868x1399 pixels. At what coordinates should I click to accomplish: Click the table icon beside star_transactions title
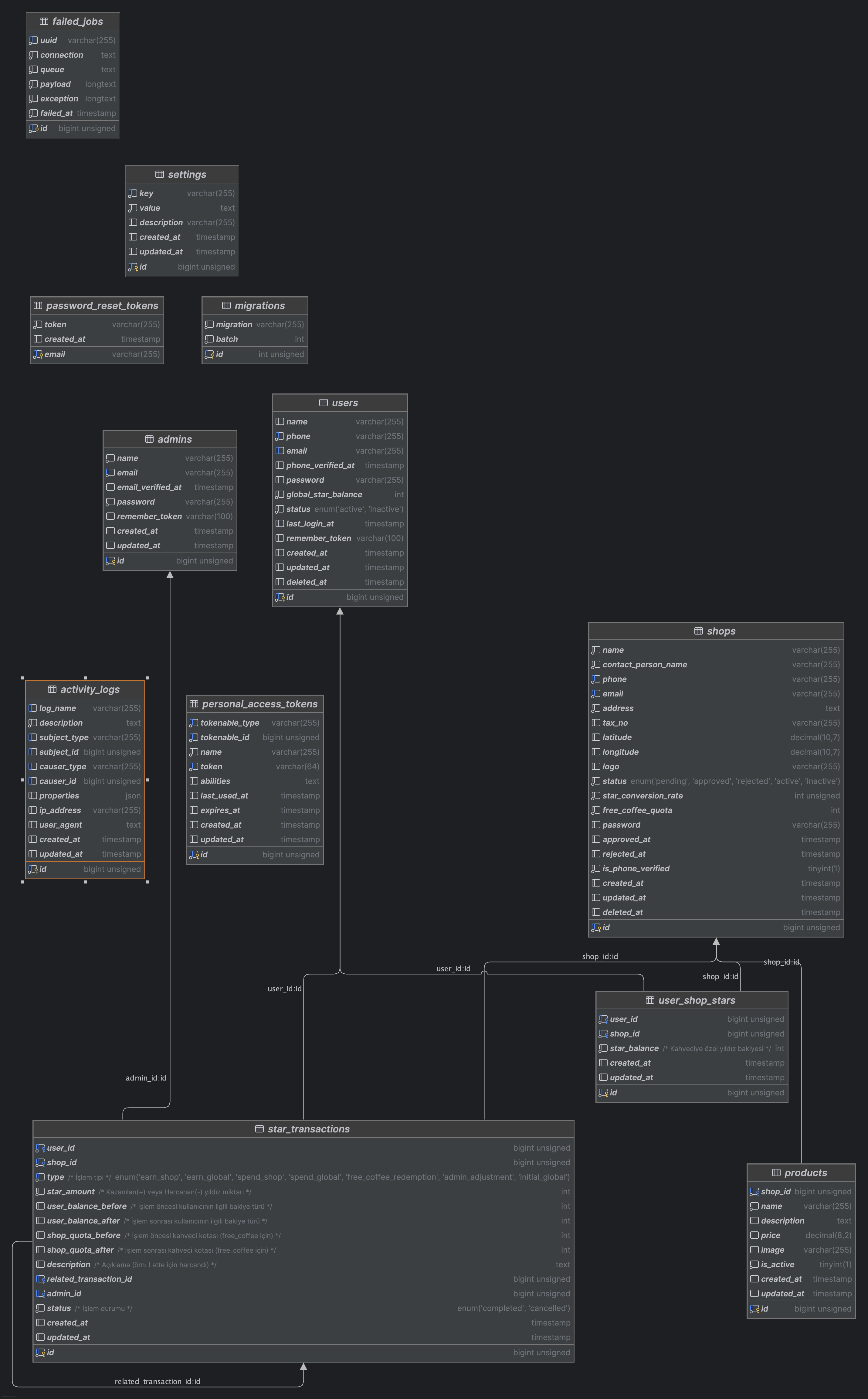[259, 1129]
